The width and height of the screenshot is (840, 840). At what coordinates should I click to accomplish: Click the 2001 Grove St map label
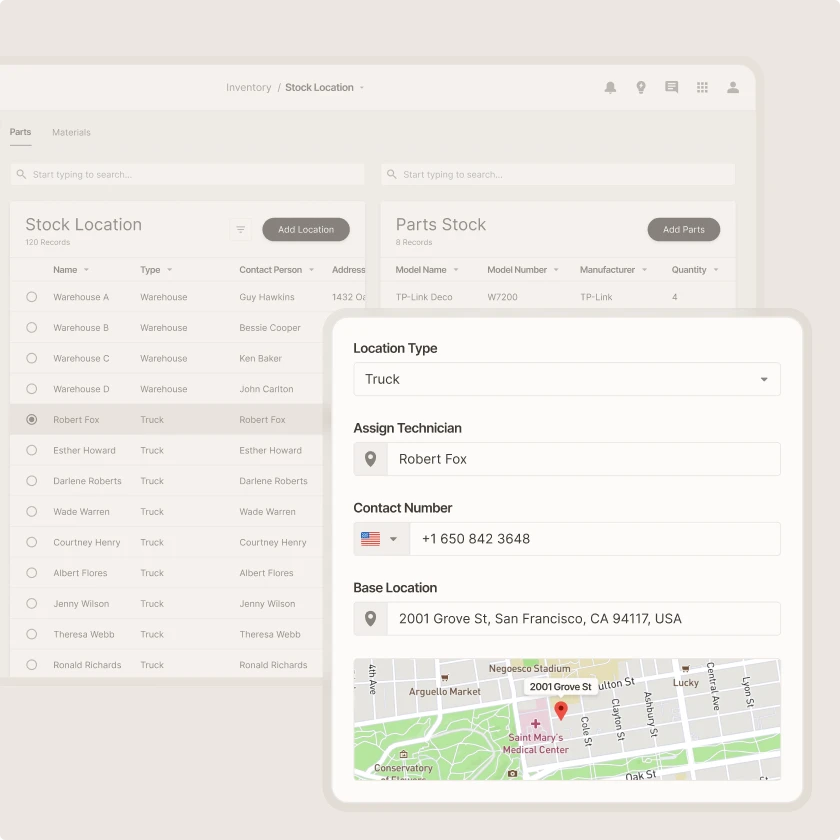(x=560, y=686)
